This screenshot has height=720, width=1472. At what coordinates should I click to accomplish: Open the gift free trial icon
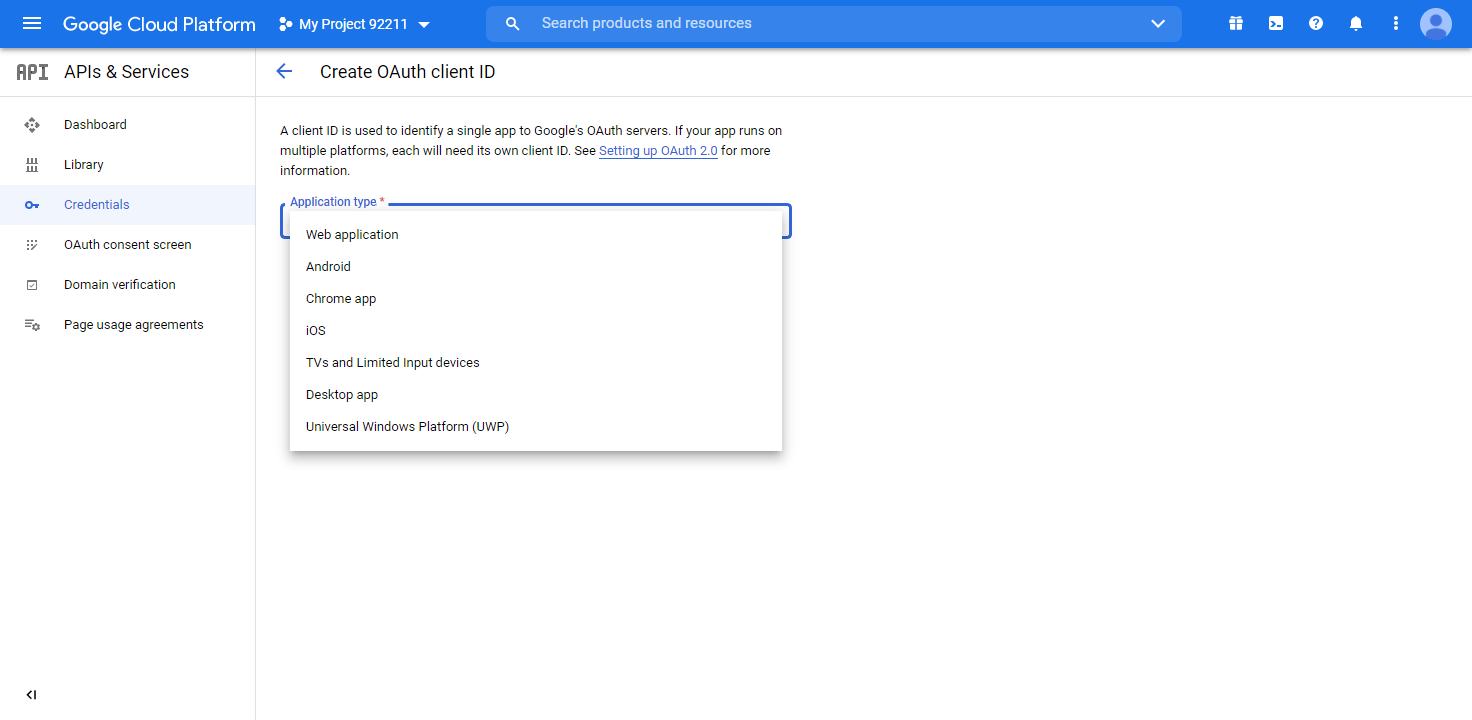pos(1236,23)
